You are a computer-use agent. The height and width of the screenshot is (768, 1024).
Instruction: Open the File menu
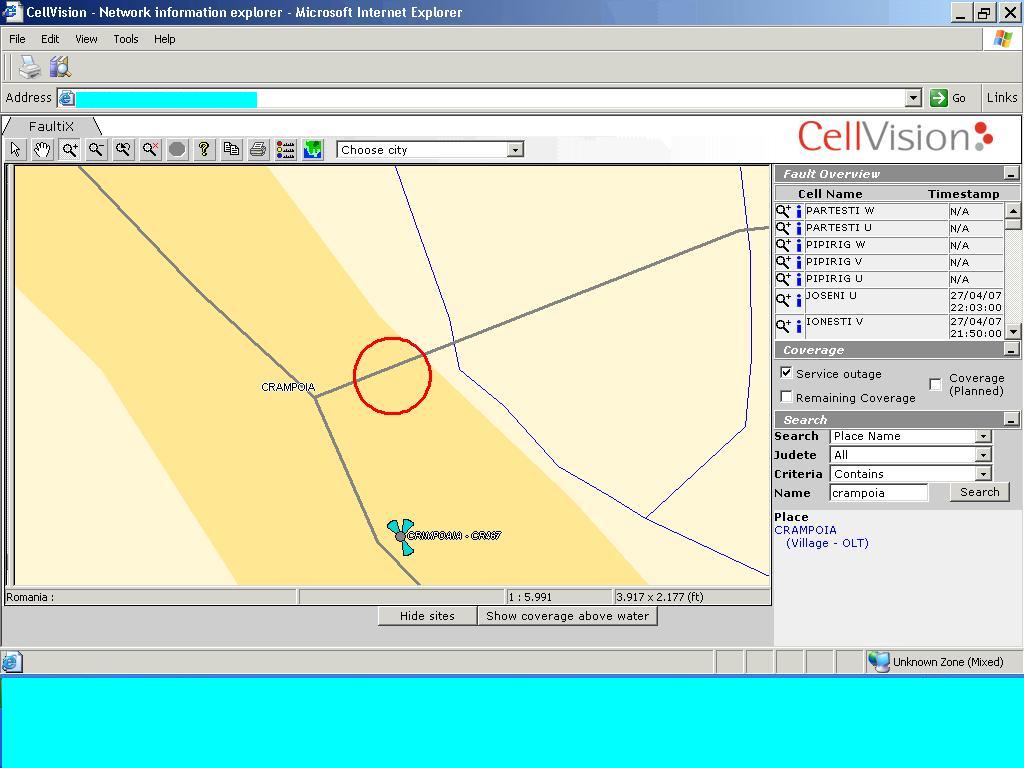coord(18,39)
